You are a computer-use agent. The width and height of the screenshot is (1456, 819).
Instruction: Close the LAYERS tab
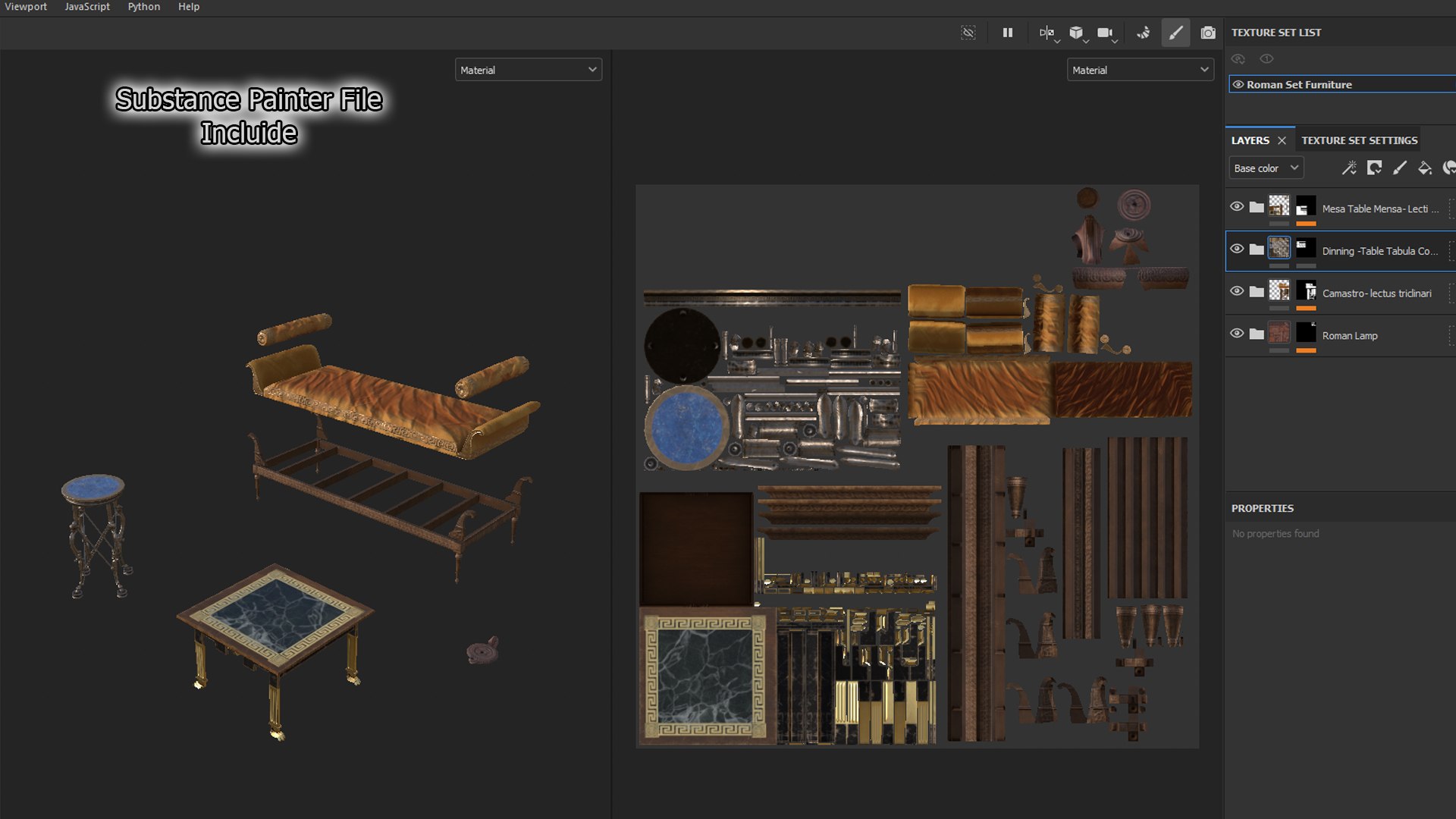pyautogui.click(x=1282, y=140)
